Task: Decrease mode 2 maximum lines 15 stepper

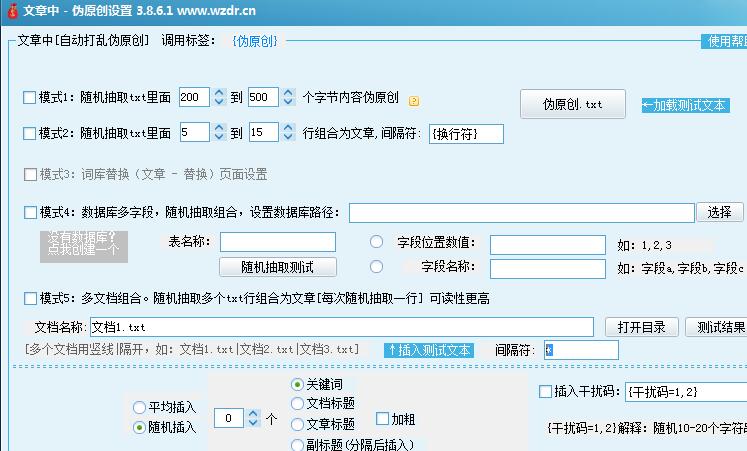Action: (288, 137)
